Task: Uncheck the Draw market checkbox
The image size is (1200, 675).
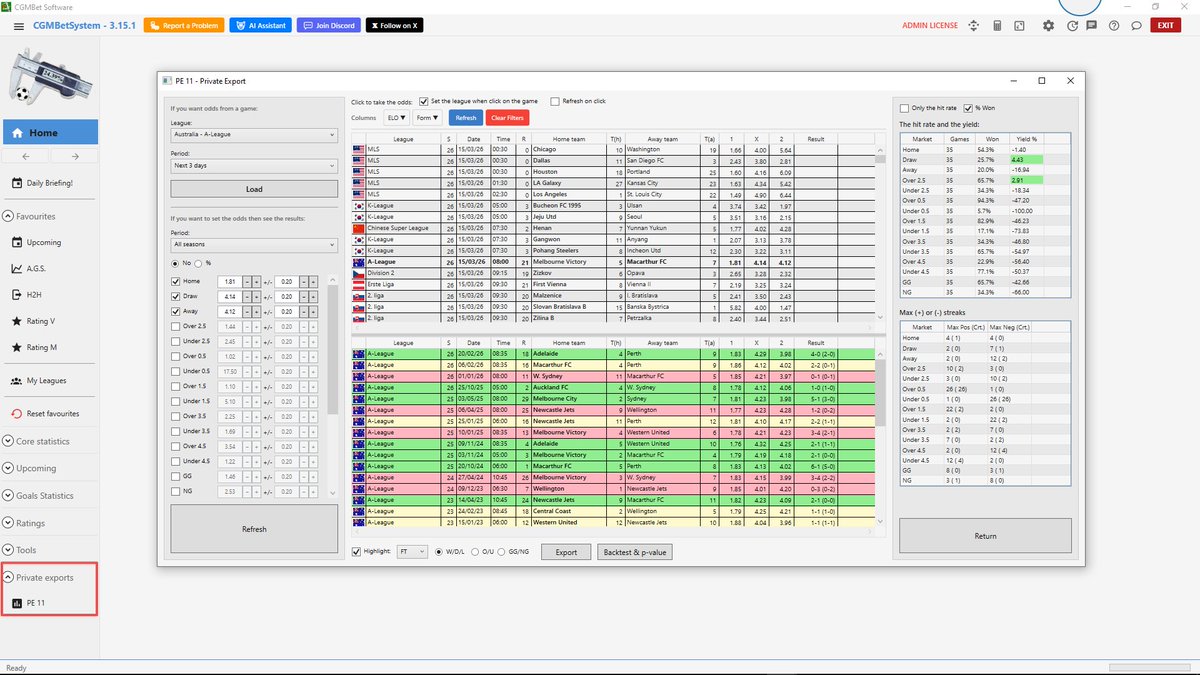Action: [x=176, y=297]
